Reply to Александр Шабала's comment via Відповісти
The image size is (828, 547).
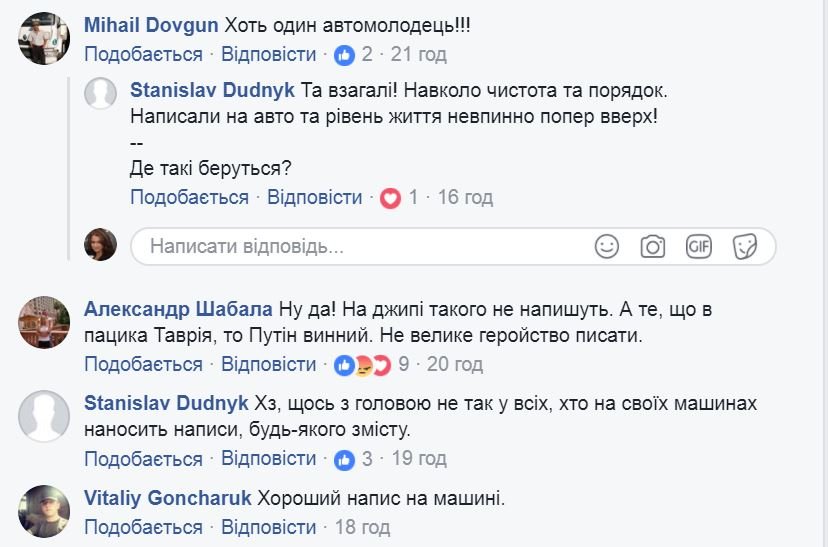[268, 364]
